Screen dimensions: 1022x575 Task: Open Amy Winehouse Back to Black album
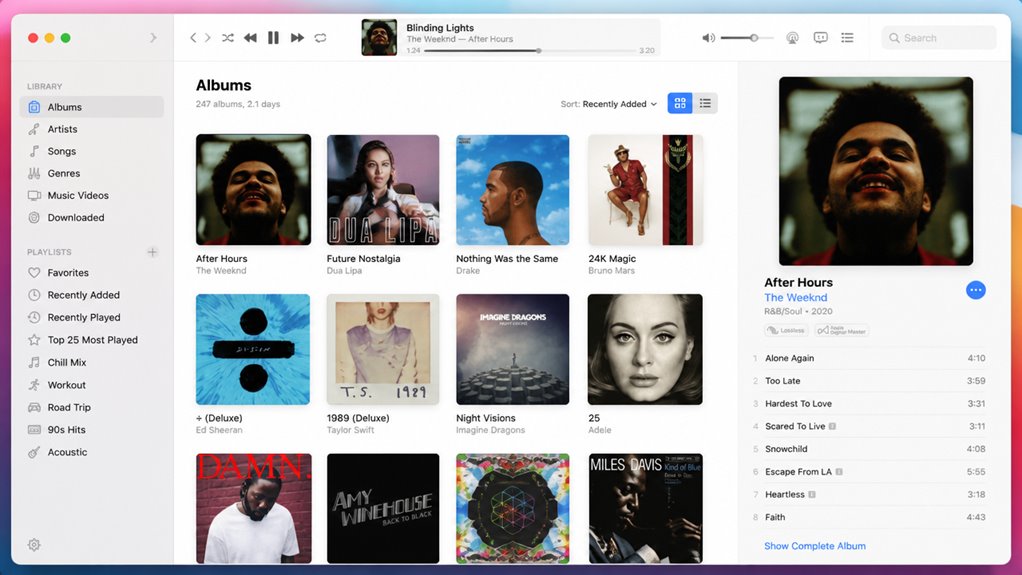(383, 509)
